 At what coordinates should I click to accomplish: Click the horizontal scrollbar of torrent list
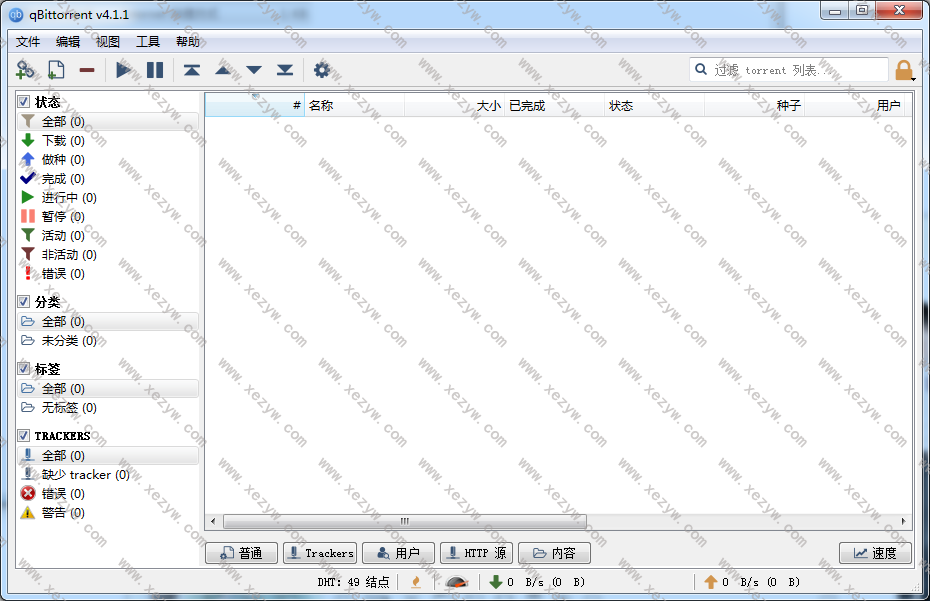(405, 521)
